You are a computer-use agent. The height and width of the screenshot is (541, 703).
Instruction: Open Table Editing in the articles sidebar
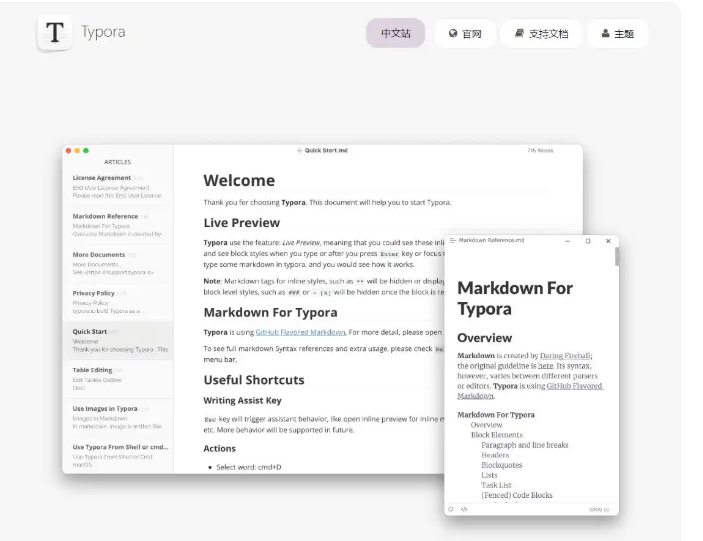117,379
